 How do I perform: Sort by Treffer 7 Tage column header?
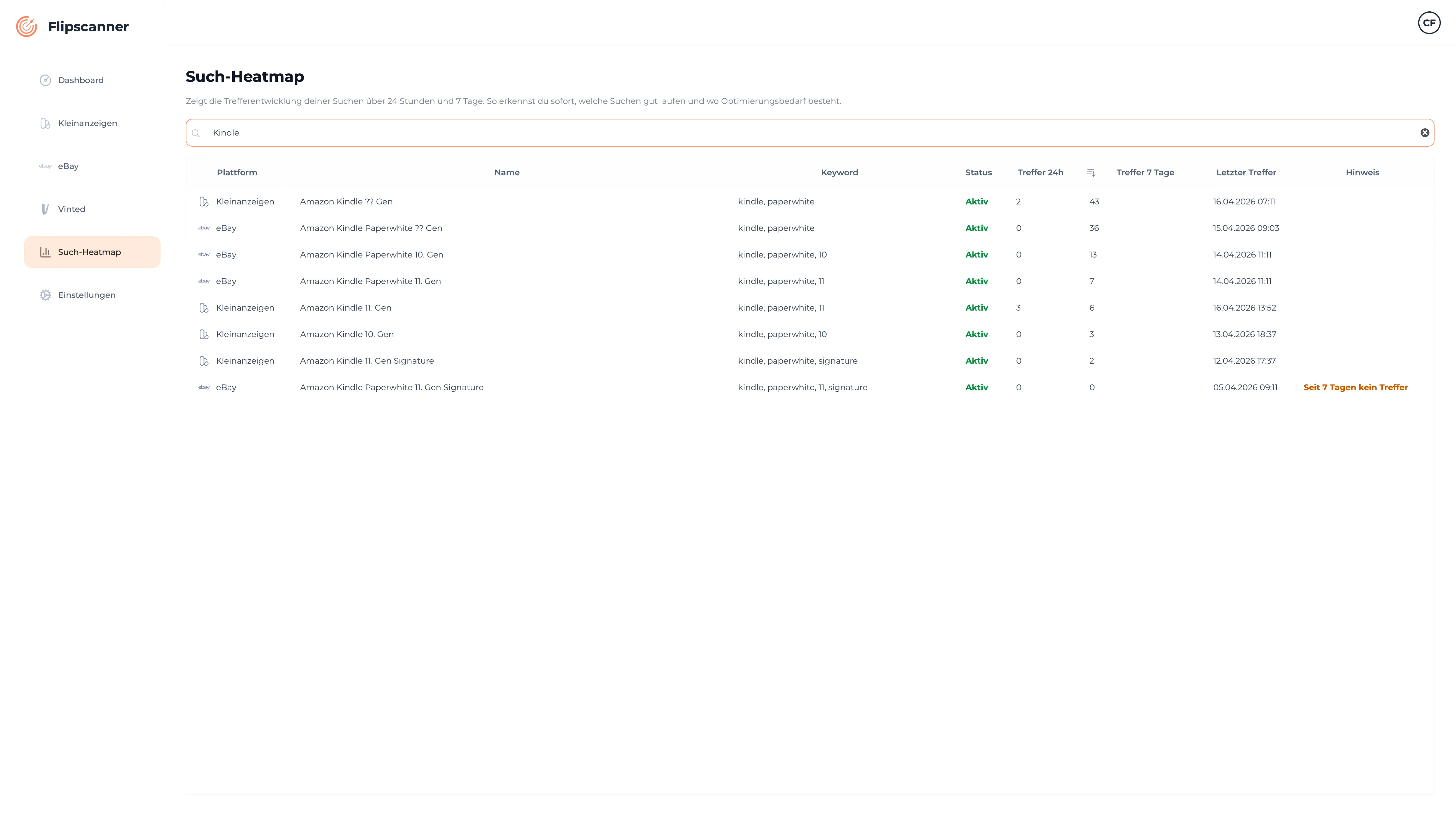coord(1145,173)
